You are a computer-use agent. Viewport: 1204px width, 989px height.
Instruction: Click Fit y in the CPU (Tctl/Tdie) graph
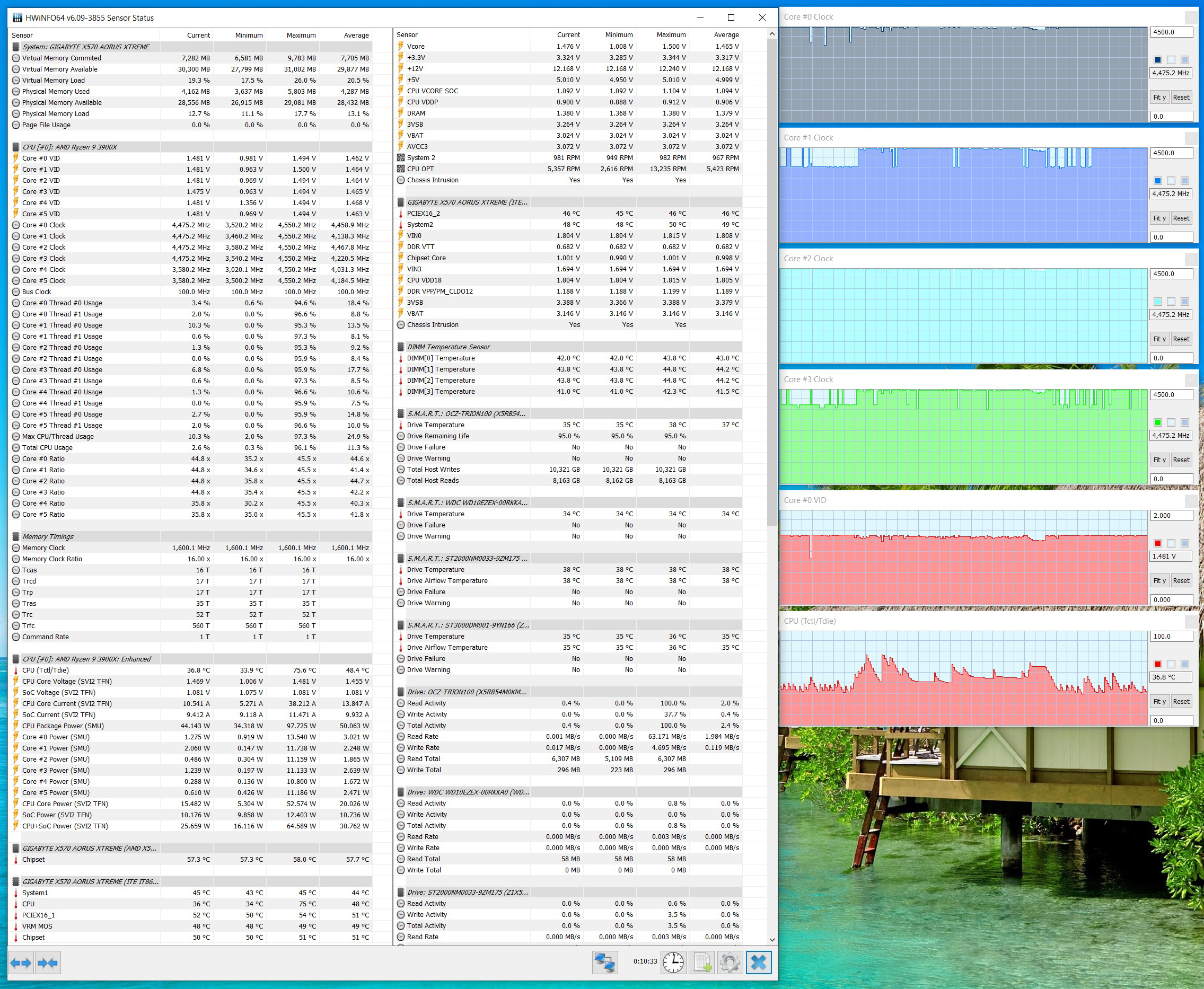tap(1159, 702)
